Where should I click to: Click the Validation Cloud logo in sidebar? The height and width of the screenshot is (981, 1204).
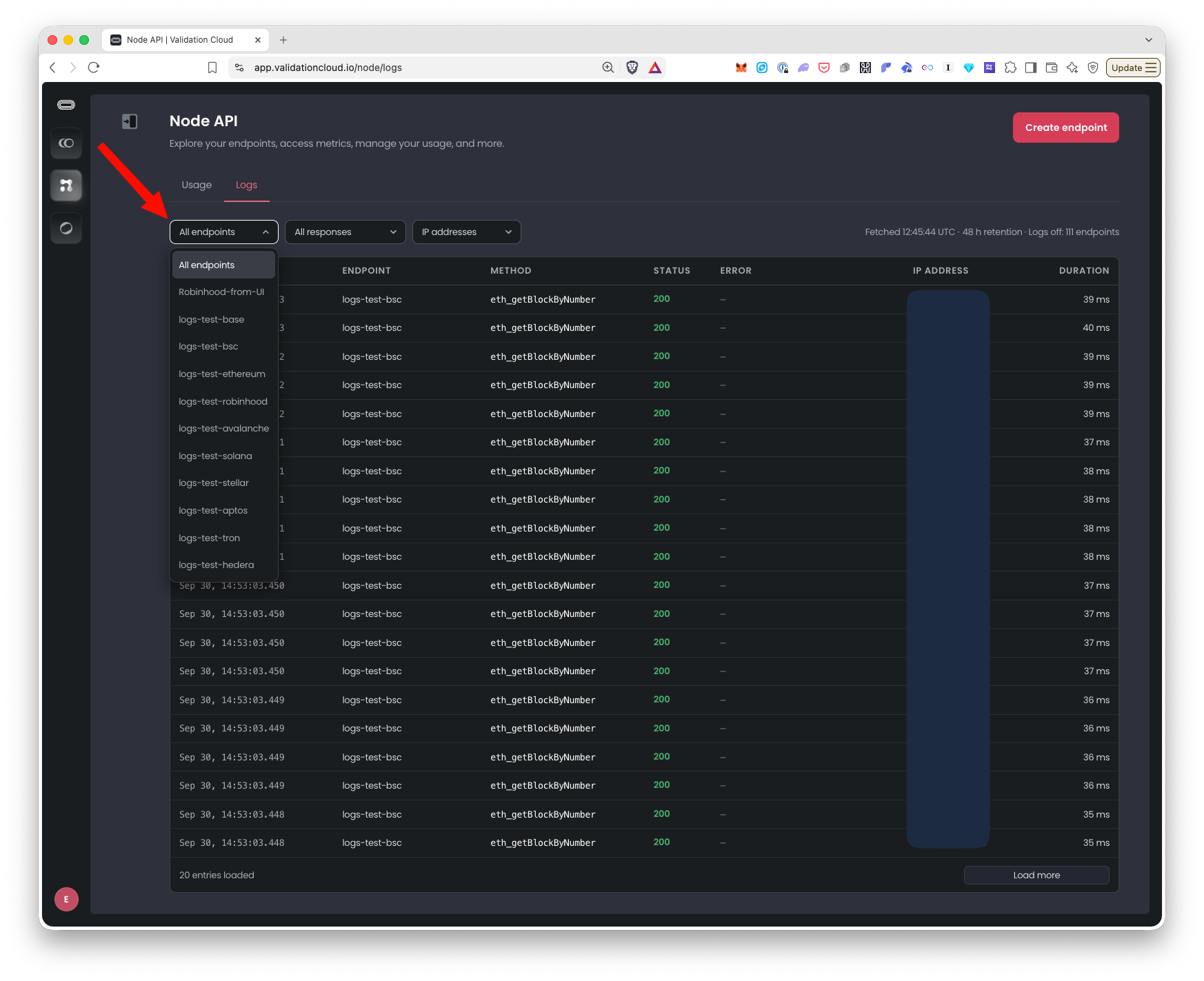[x=66, y=105]
